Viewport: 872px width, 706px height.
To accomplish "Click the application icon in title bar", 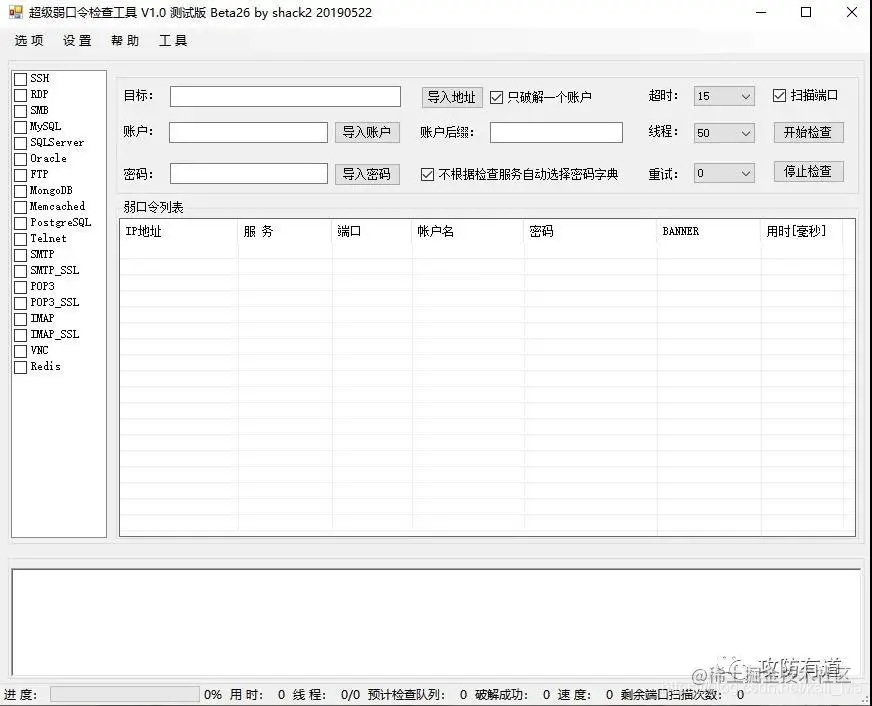I will pos(15,13).
